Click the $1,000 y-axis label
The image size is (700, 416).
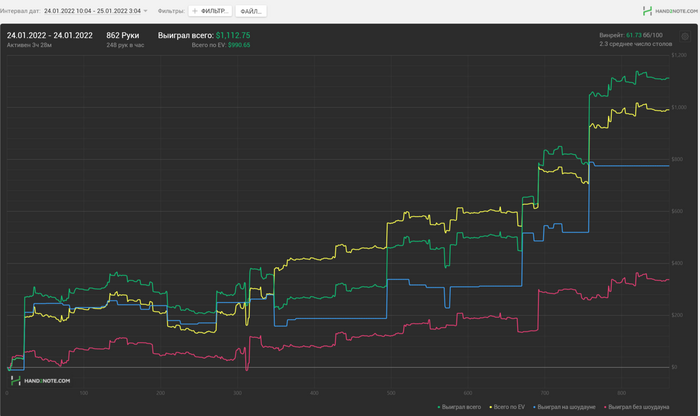[x=679, y=107]
